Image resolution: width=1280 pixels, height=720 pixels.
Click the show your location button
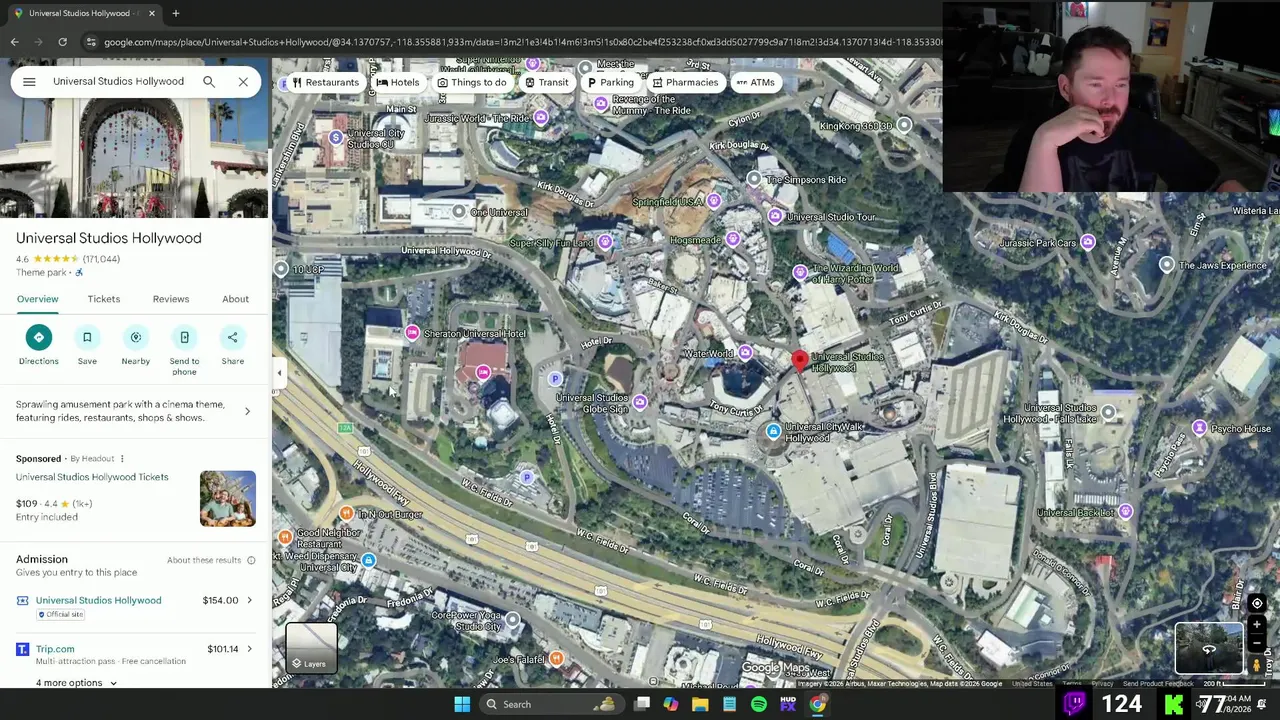tap(1257, 603)
